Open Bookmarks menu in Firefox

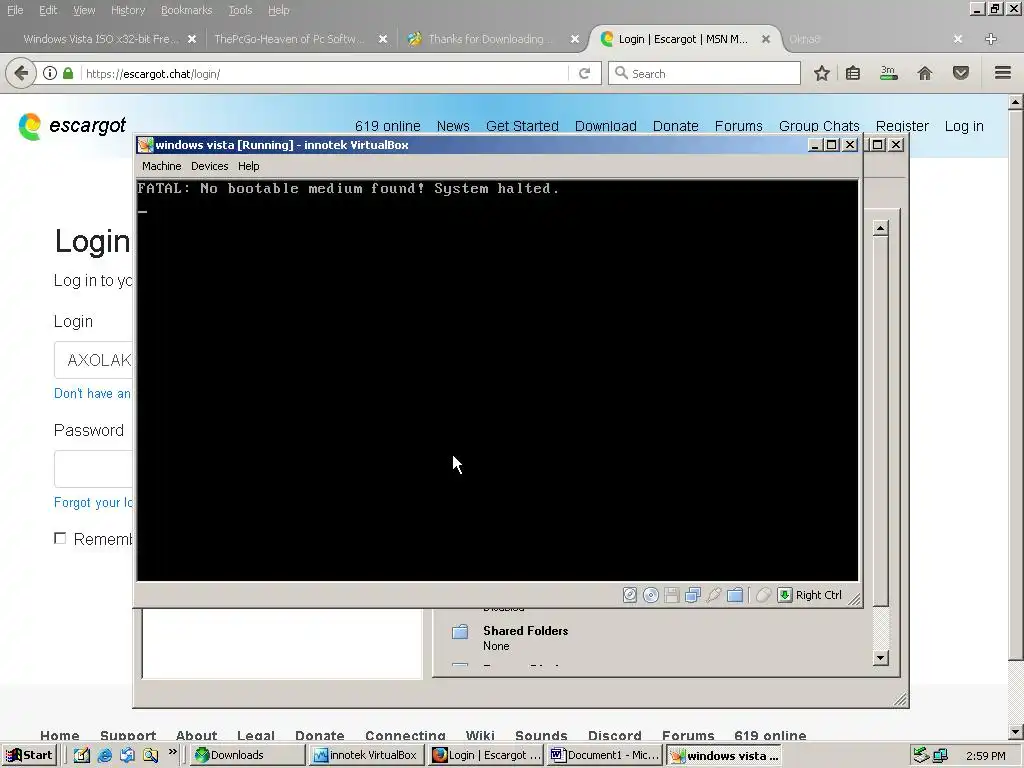click(186, 10)
